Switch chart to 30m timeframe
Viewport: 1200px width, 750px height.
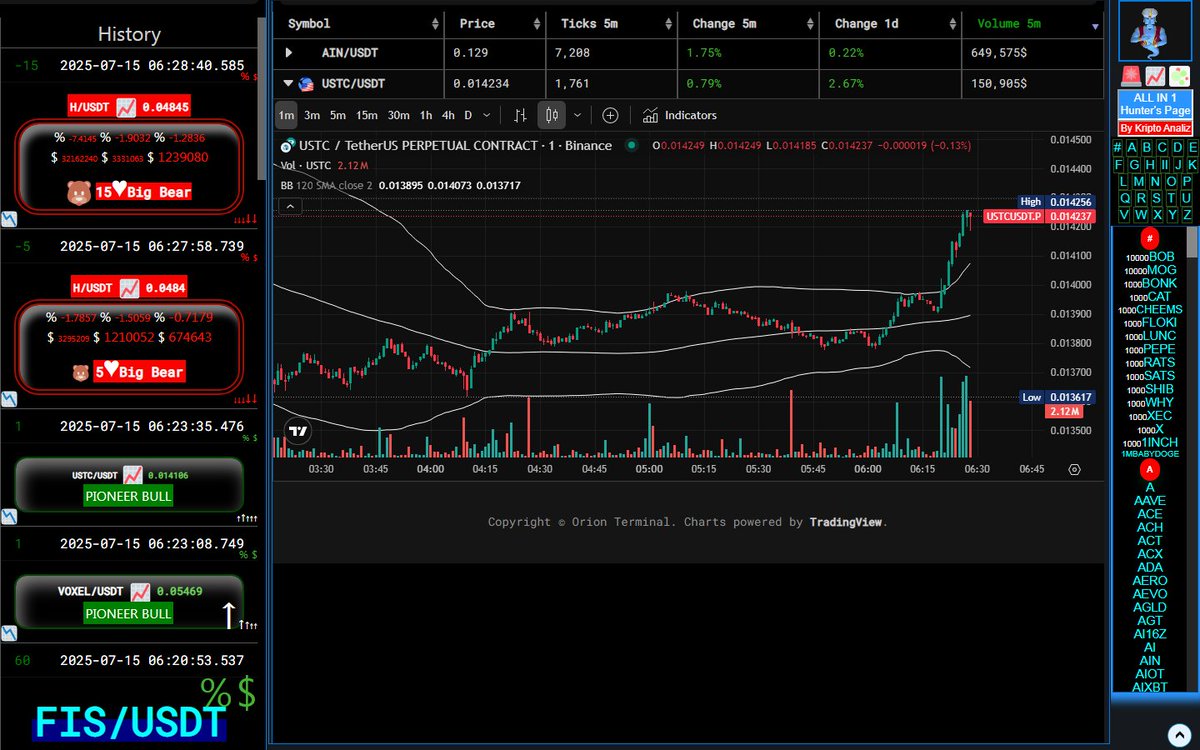click(398, 115)
